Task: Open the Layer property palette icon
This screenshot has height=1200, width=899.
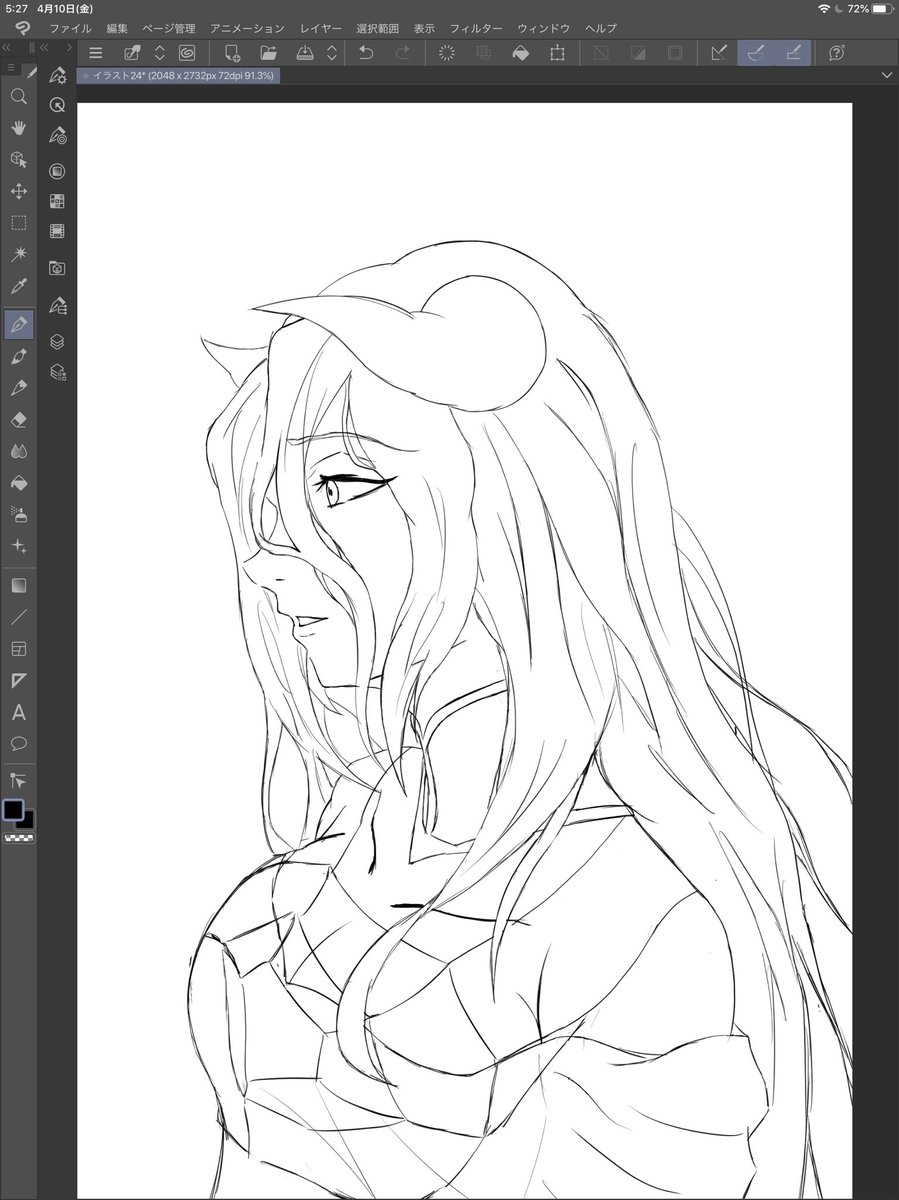Action: [x=58, y=305]
